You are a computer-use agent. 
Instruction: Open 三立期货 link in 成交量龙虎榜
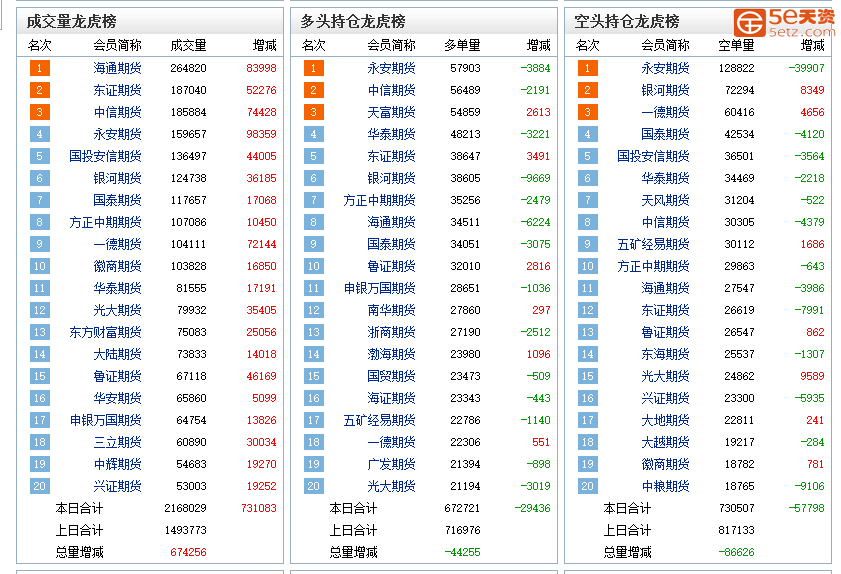(x=117, y=442)
